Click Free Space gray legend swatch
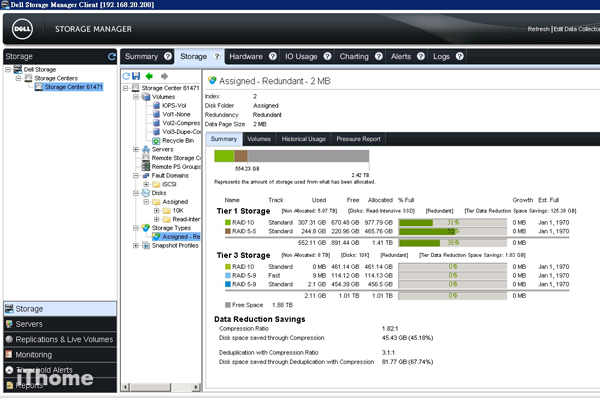Screen dimensions: 600x400 [228, 305]
